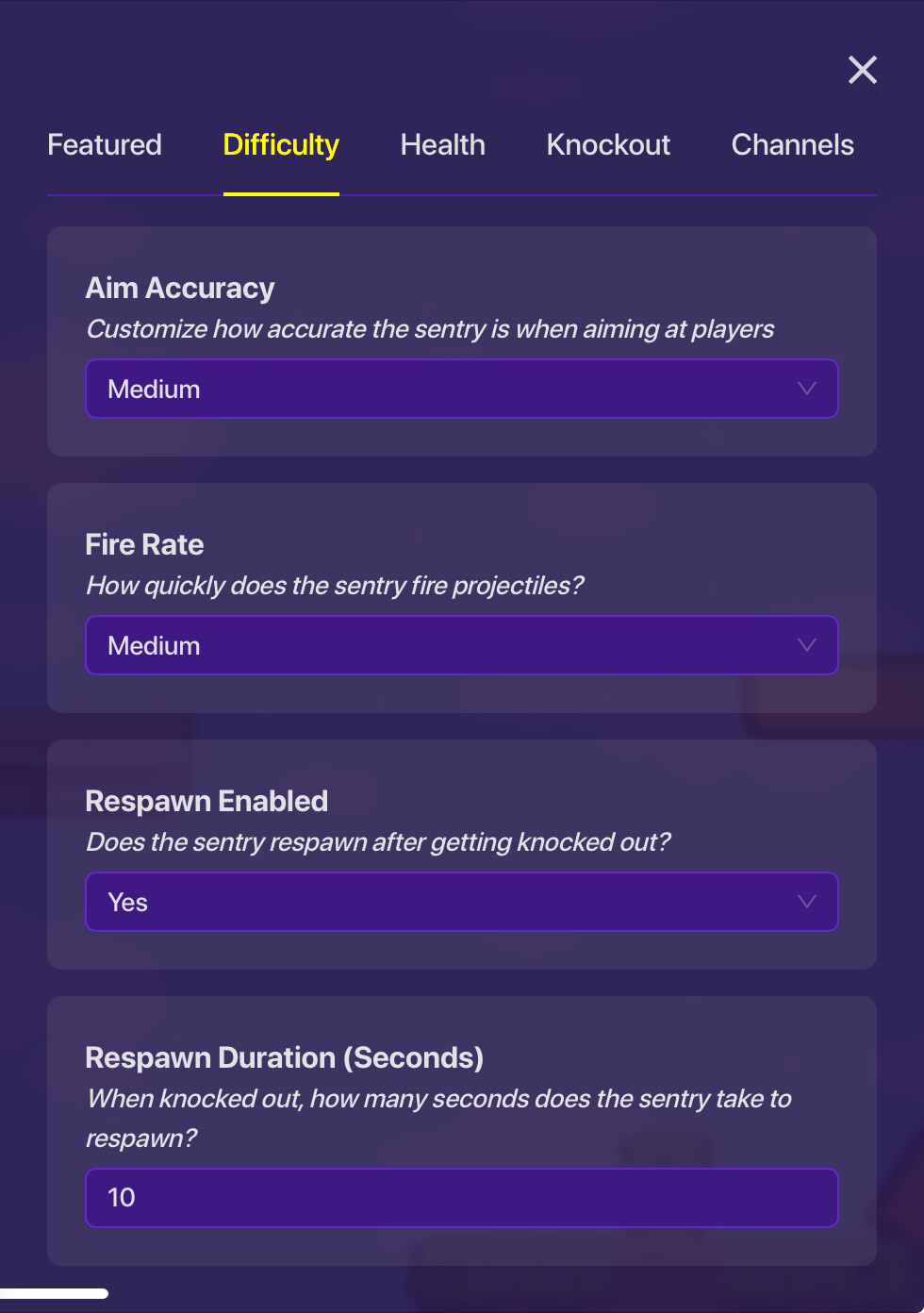
Task: Click the Aim Accuracy chevron arrow
Action: 806,389
